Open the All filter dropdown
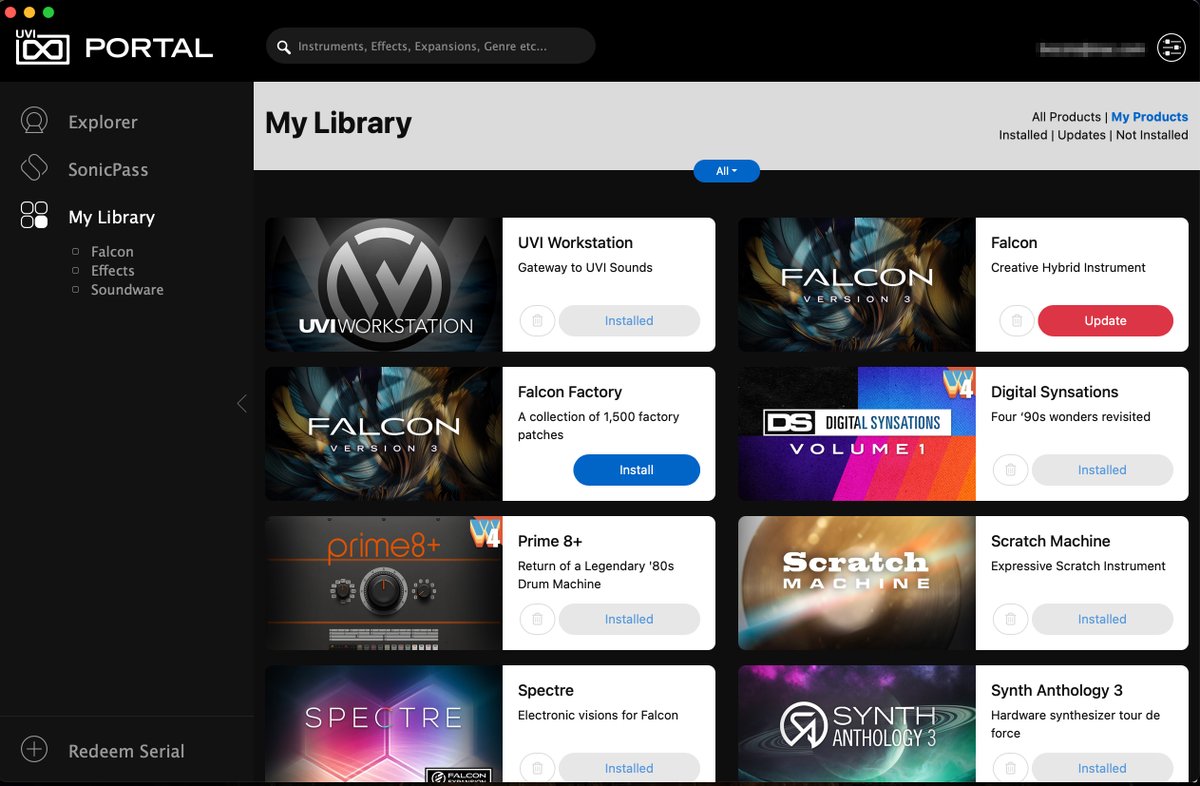 [x=727, y=171]
